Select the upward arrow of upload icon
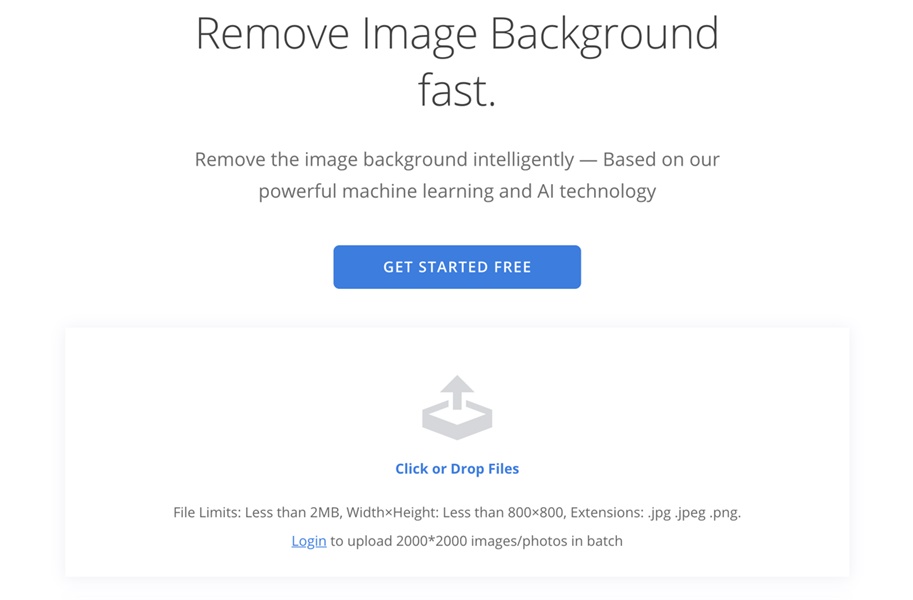 457,391
